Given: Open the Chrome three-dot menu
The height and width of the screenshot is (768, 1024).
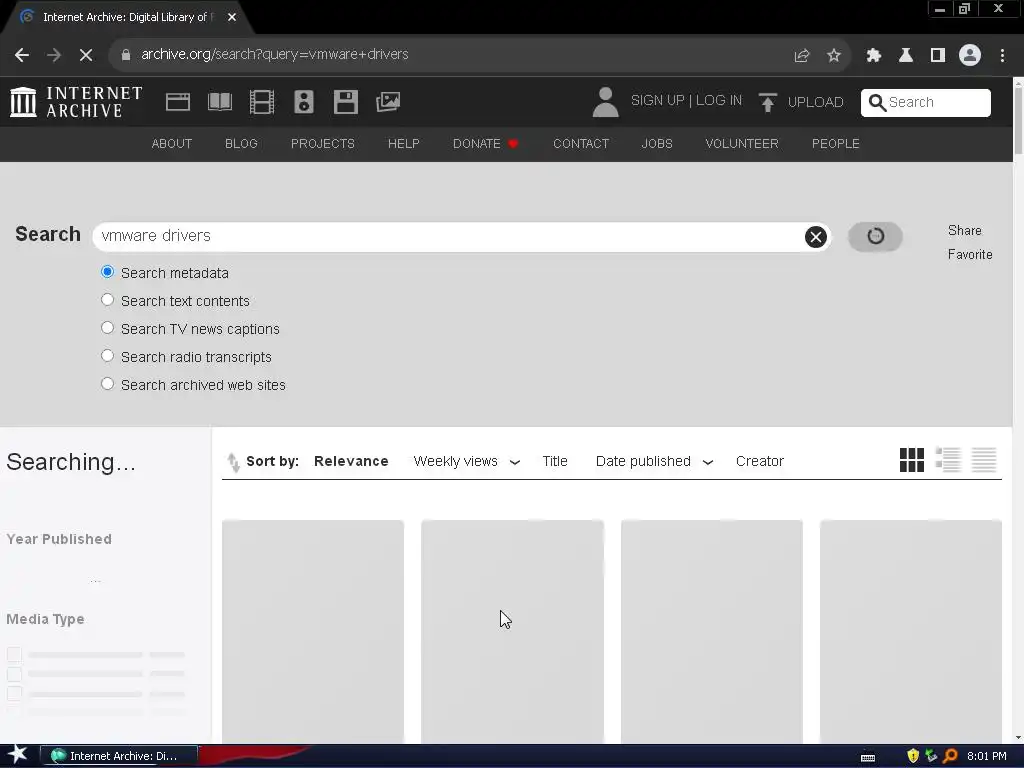Looking at the screenshot, I should 1002,56.
